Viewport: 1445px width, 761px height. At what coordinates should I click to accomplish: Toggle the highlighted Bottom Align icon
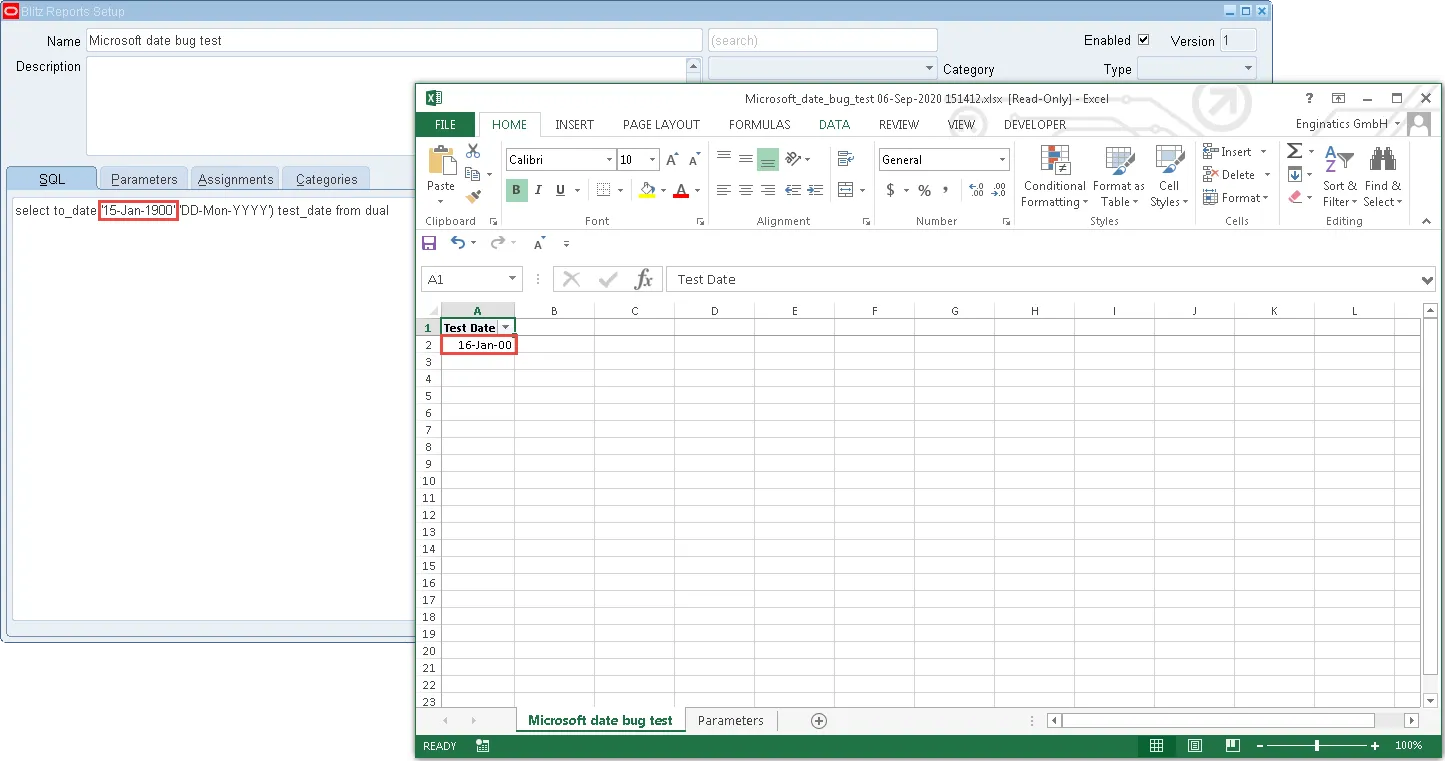pos(767,159)
